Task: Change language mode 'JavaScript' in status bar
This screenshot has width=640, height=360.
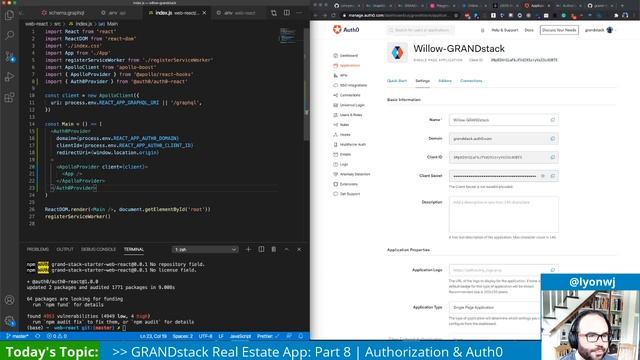Action: pyautogui.click(x=240, y=336)
